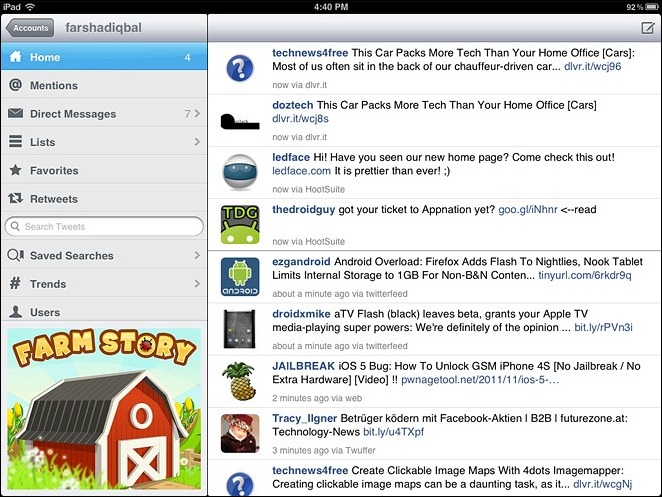Viewport: 662px width, 497px height.
Task: Open the Favorites menu label
Action: 54,171
